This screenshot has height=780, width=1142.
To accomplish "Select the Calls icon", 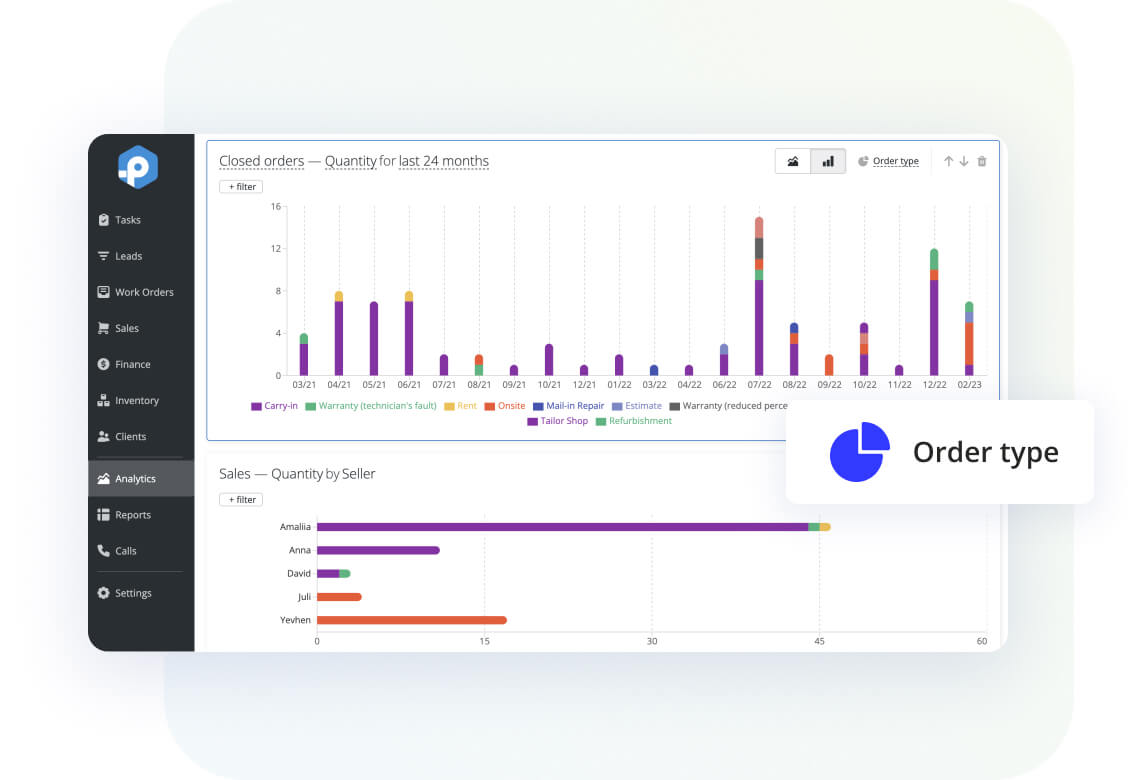I will (x=104, y=550).
